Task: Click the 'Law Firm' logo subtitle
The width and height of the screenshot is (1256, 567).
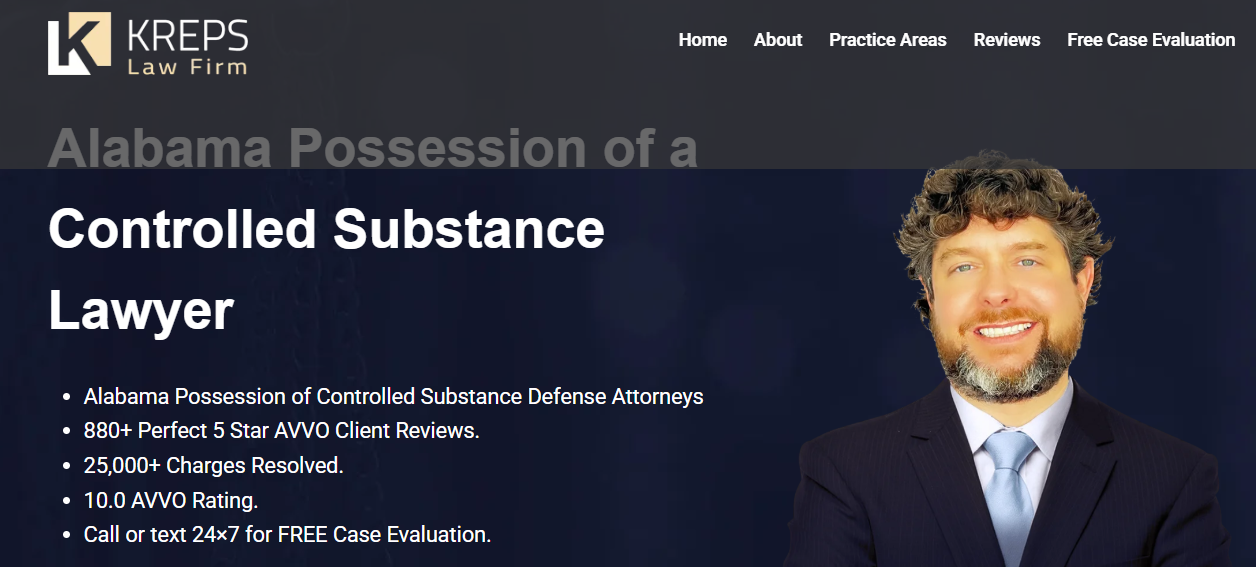Action: (187, 67)
